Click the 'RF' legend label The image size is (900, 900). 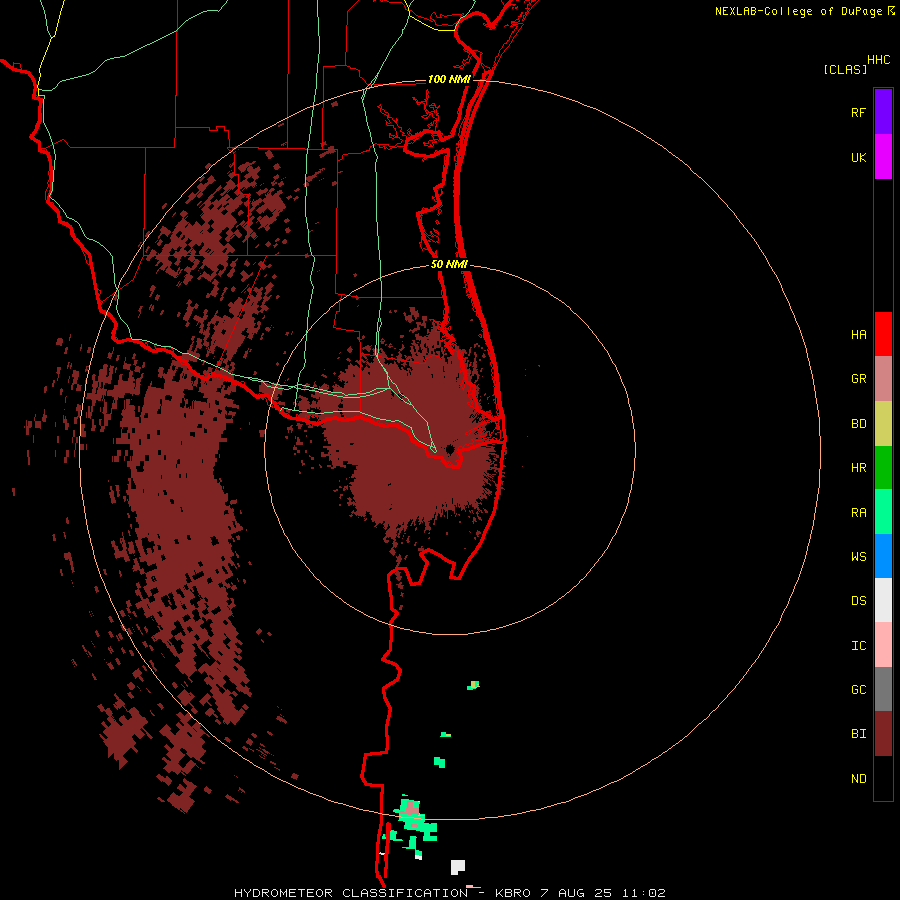pyautogui.click(x=858, y=113)
